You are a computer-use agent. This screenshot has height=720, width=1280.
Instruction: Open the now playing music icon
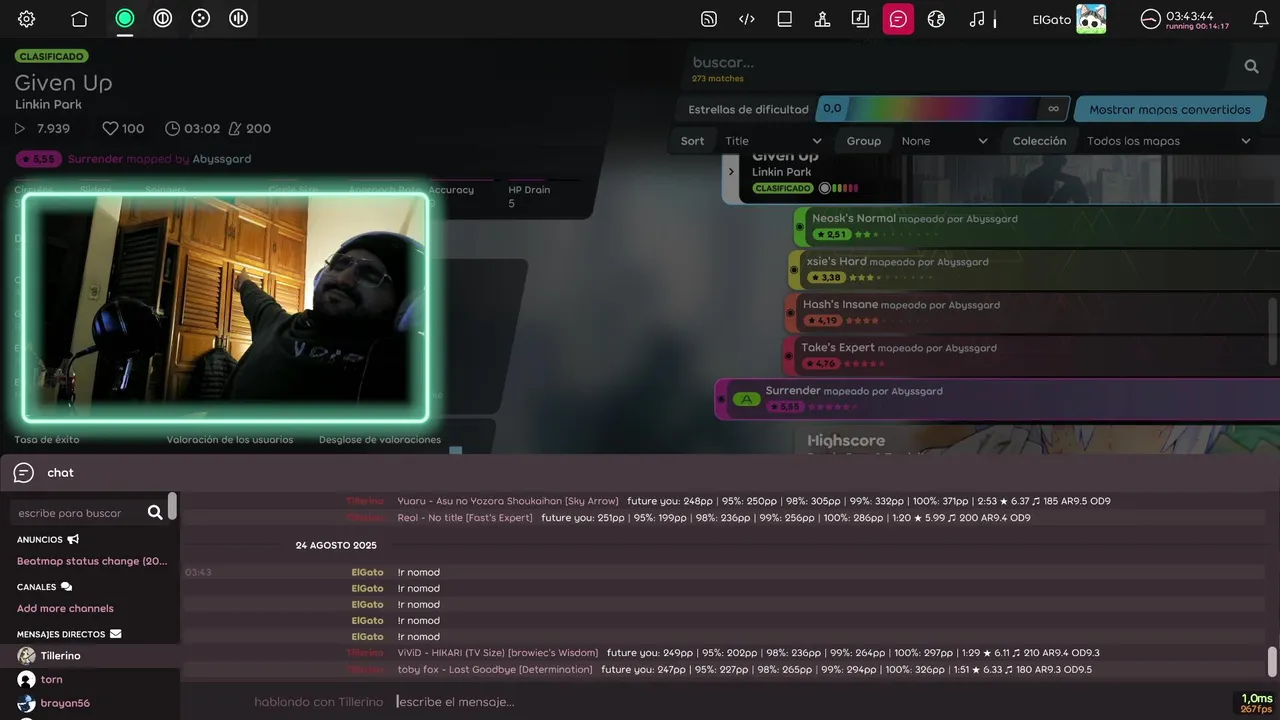point(977,19)
